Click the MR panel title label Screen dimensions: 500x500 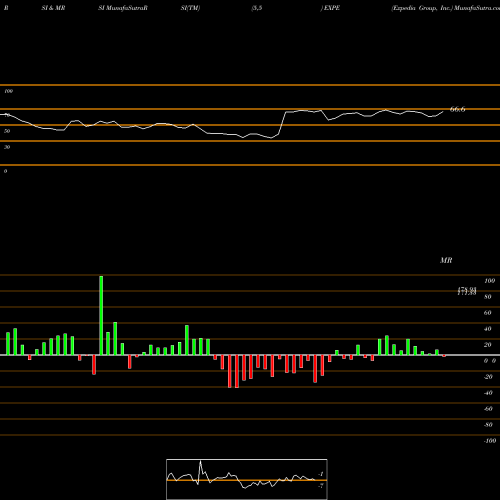coord(446,260)
